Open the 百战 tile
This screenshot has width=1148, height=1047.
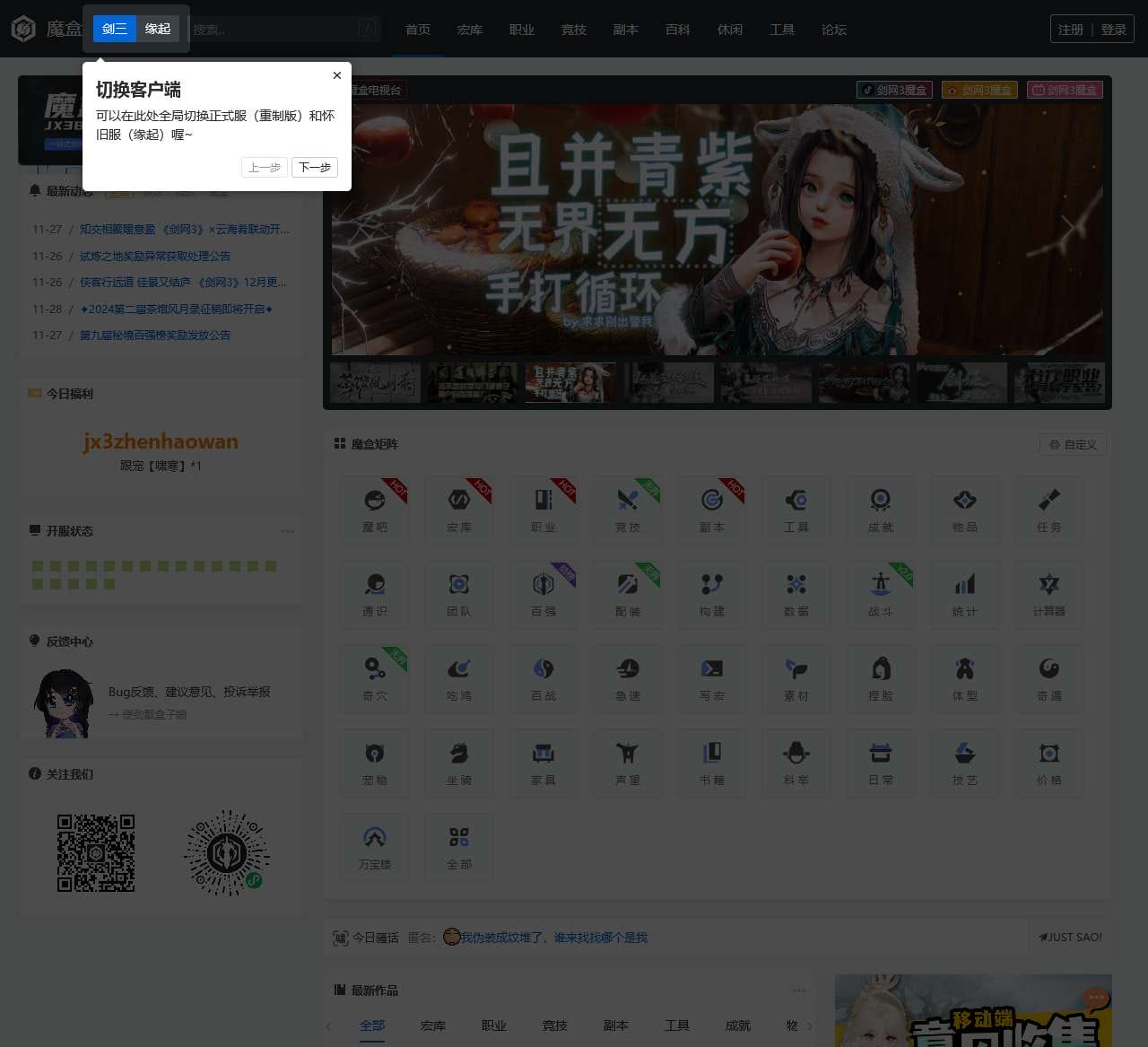(544, 677)
